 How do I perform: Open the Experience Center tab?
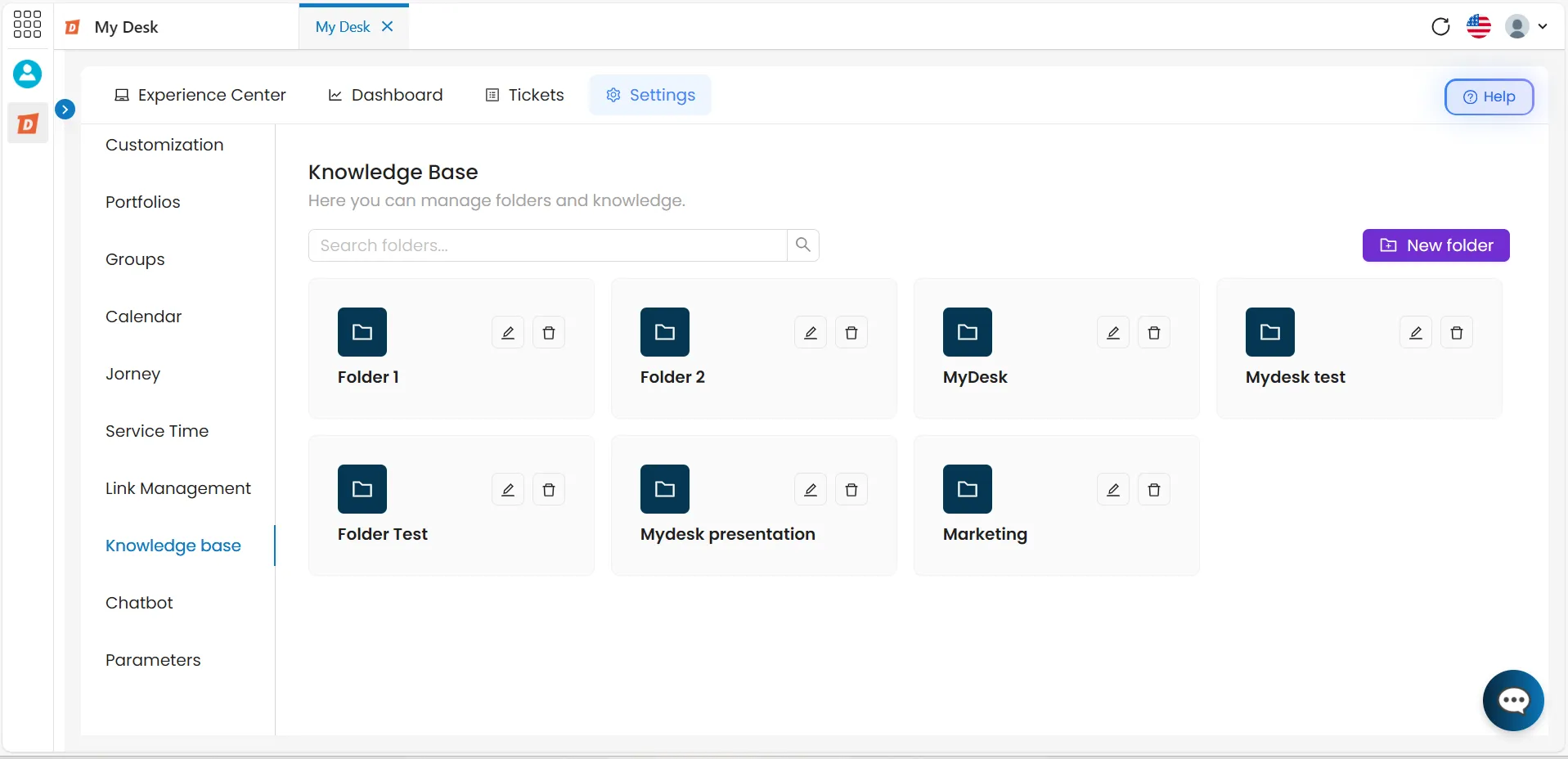tap(200, 95)
